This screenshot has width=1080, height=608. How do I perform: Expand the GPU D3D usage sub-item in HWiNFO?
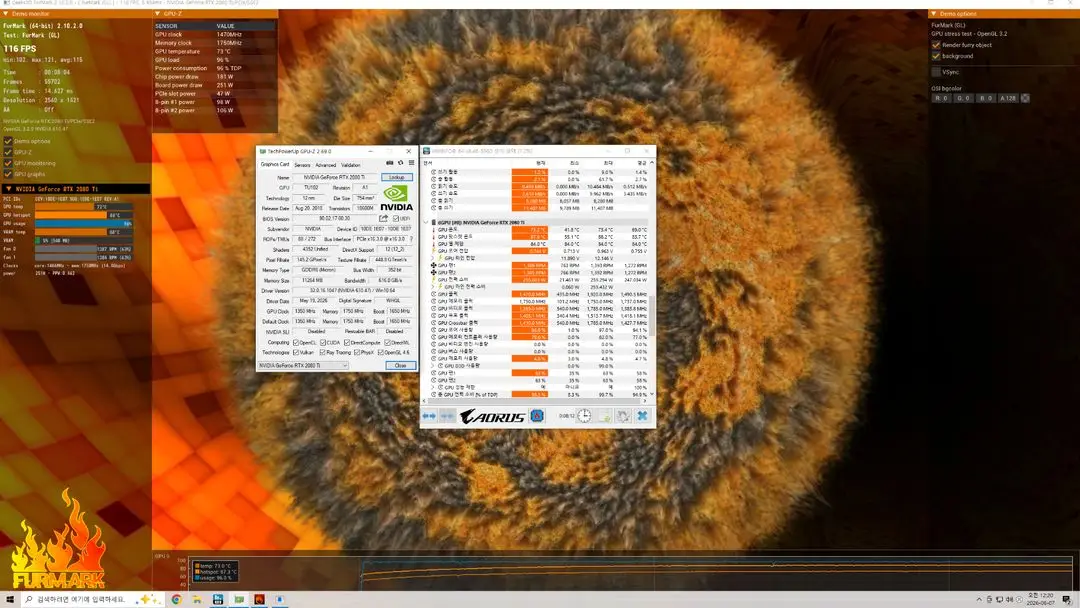pyautogui.click(x=433, y=366)
